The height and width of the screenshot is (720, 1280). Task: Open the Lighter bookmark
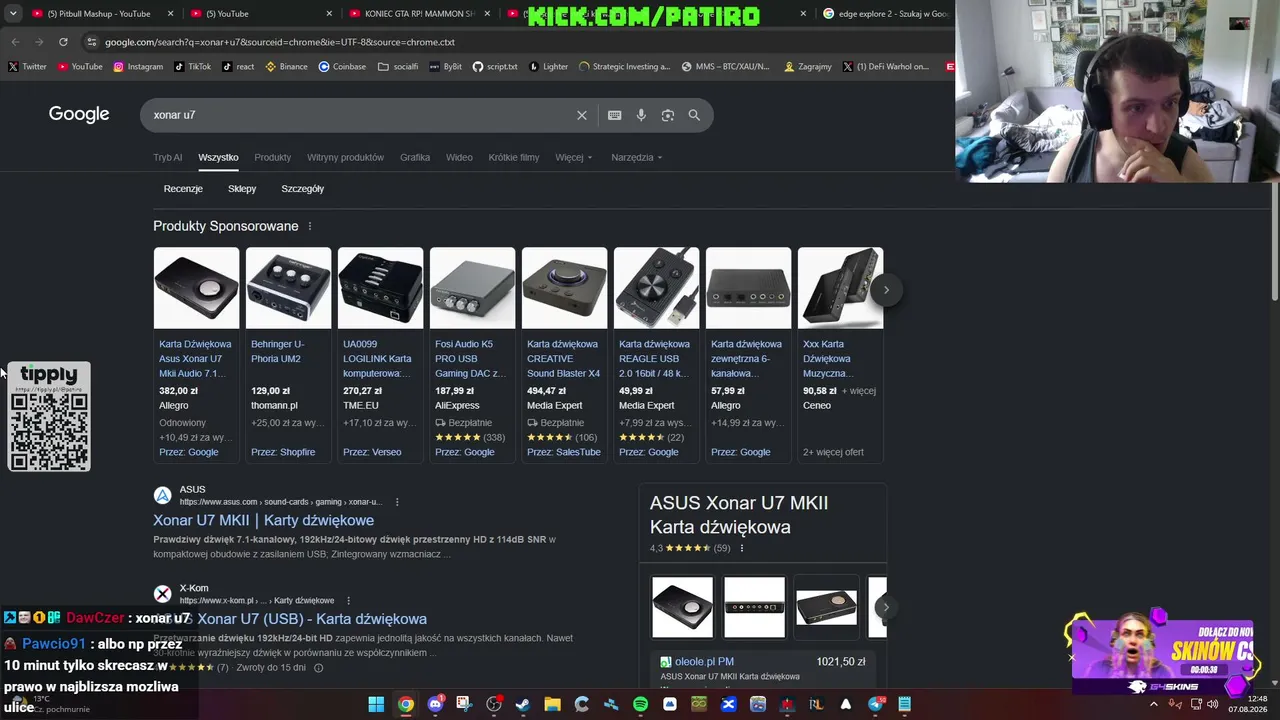(548, 67)
